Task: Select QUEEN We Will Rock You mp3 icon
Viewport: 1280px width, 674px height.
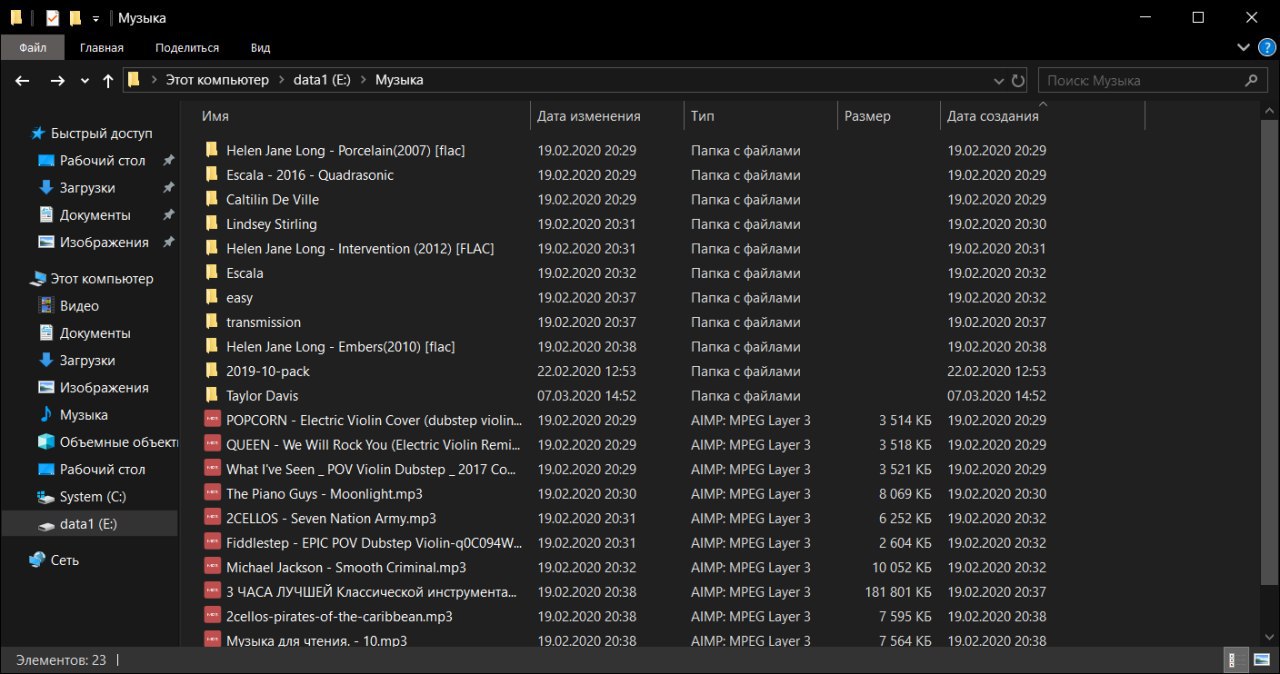Action: click(x=212, y=444)
